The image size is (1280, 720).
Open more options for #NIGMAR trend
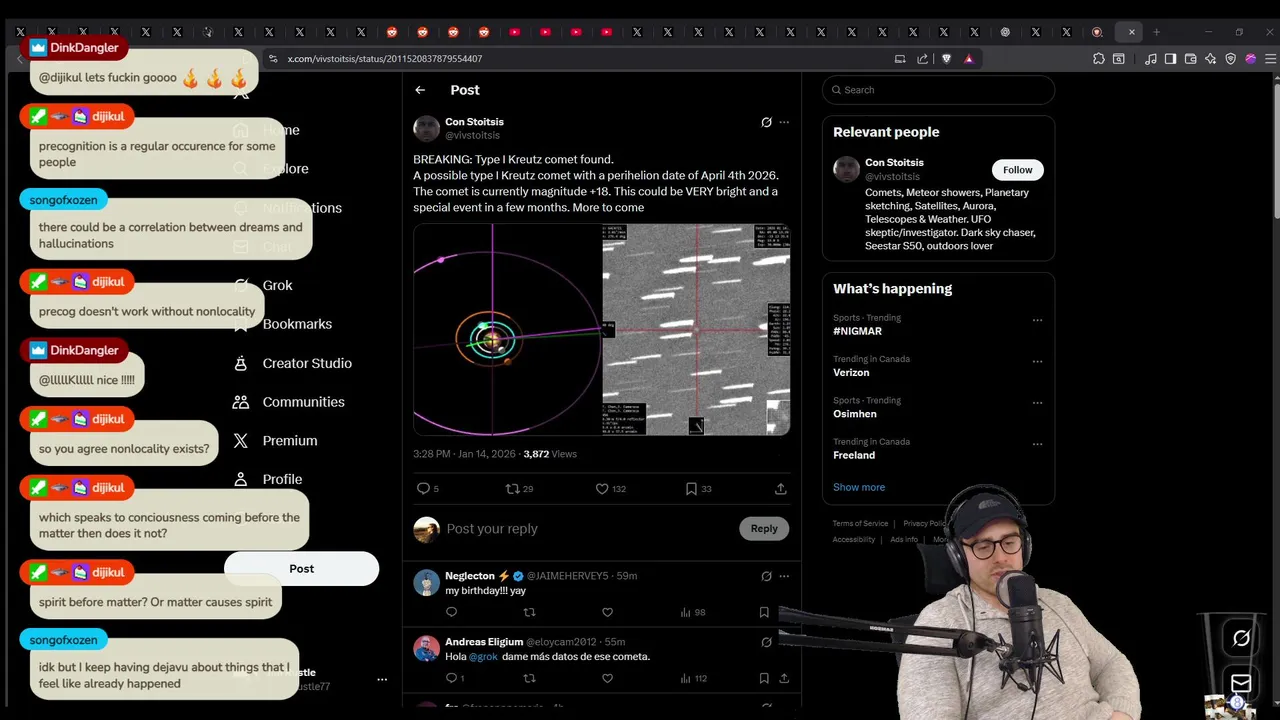[x=1037, y=320]
